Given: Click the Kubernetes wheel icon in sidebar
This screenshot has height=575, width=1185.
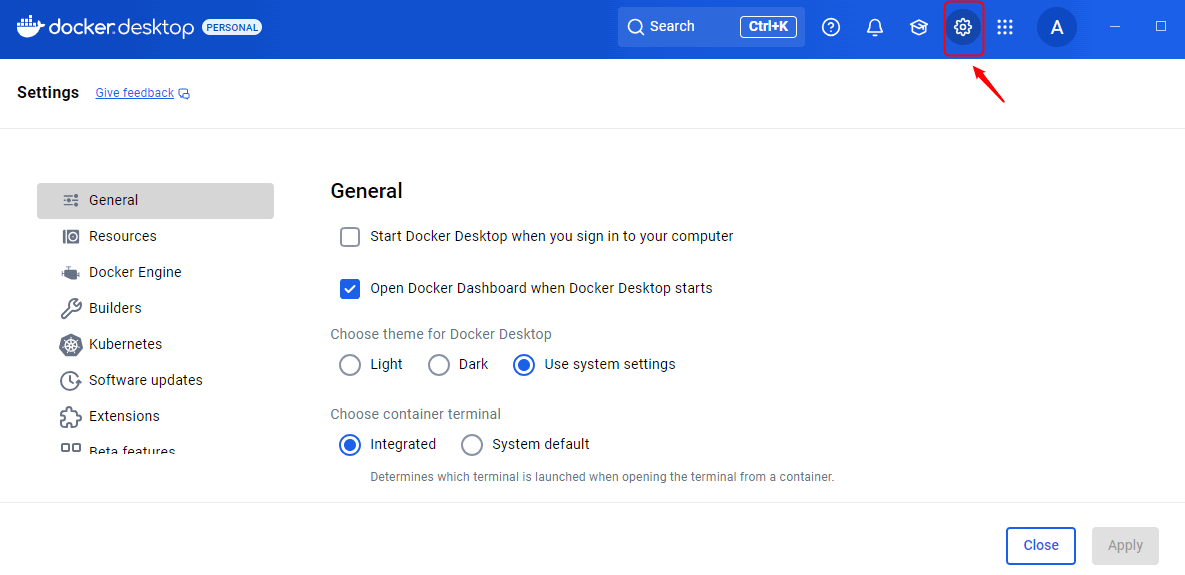Looking at the screenshot, I should point(71,345).
